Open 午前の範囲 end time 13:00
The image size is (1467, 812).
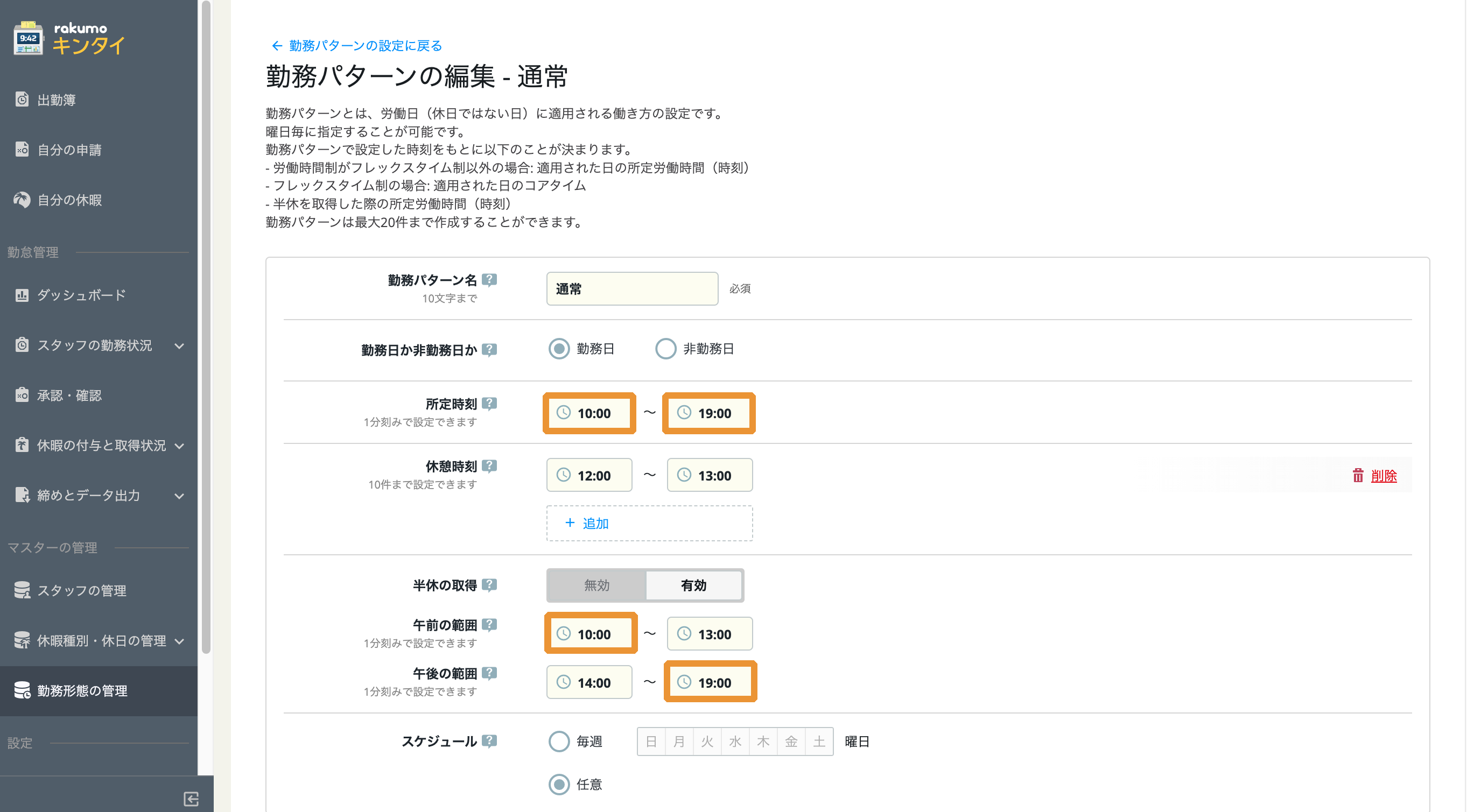pyautogui.click(x=710, y=634)
